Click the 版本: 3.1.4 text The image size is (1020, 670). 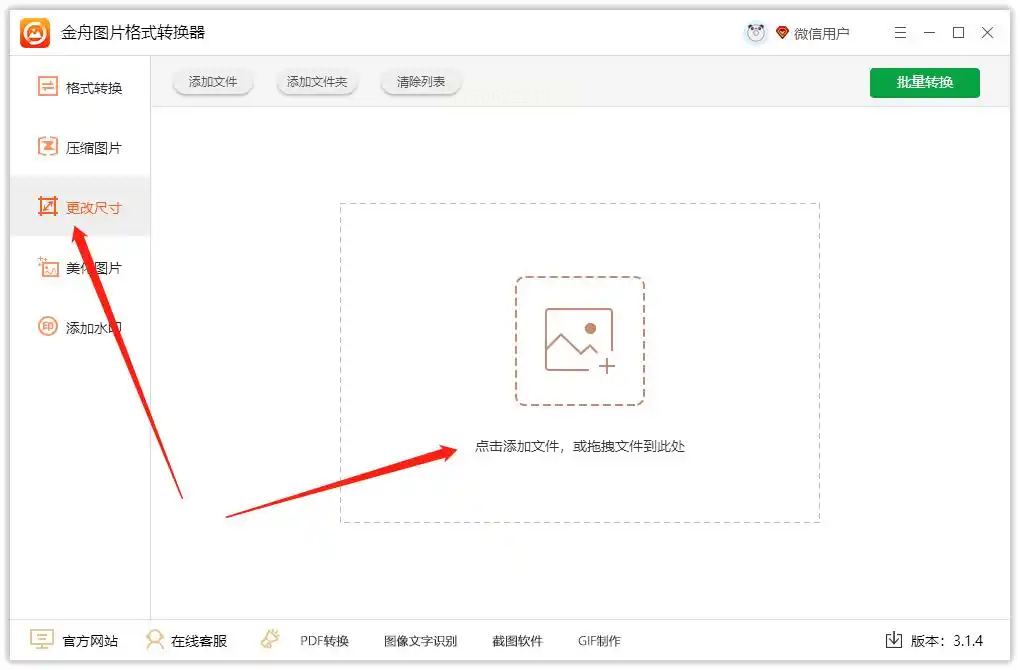coord(946,641)
